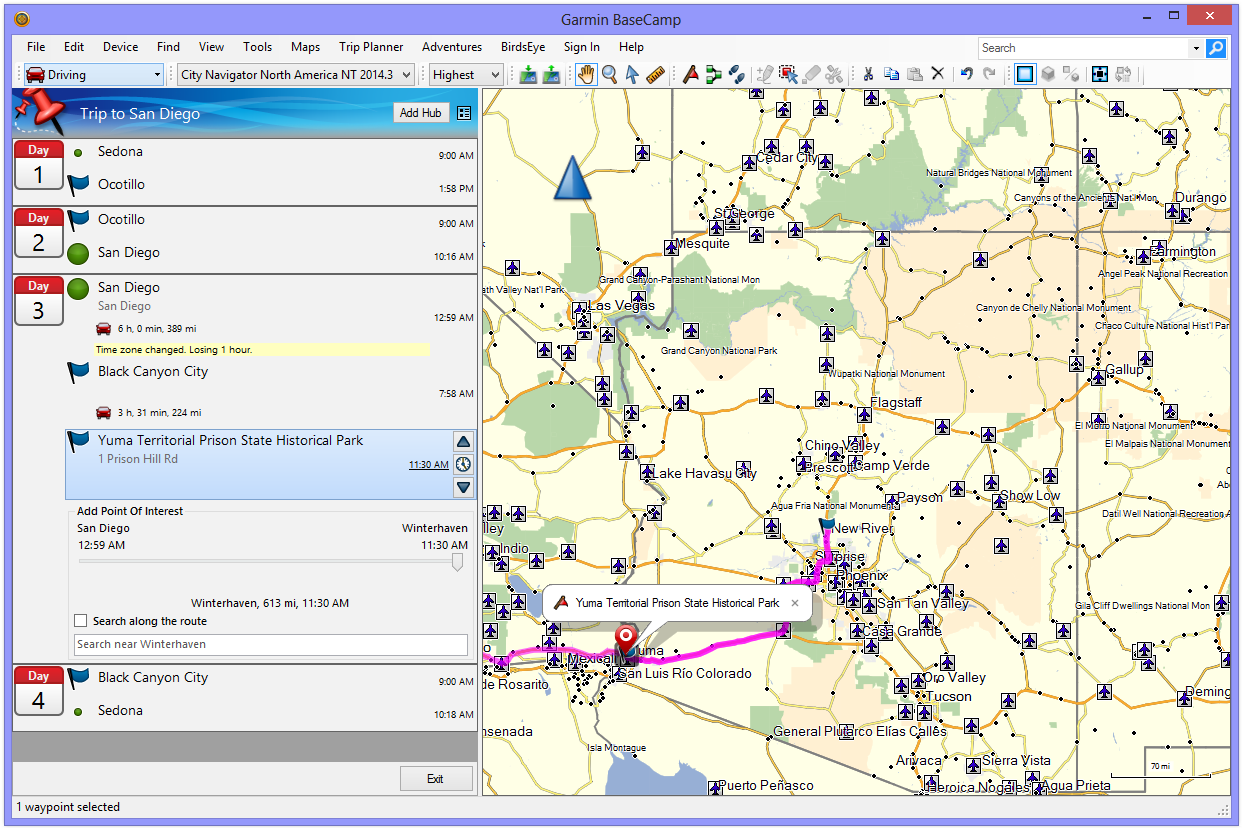Click the route time slider handle

(x=458, y=563)
